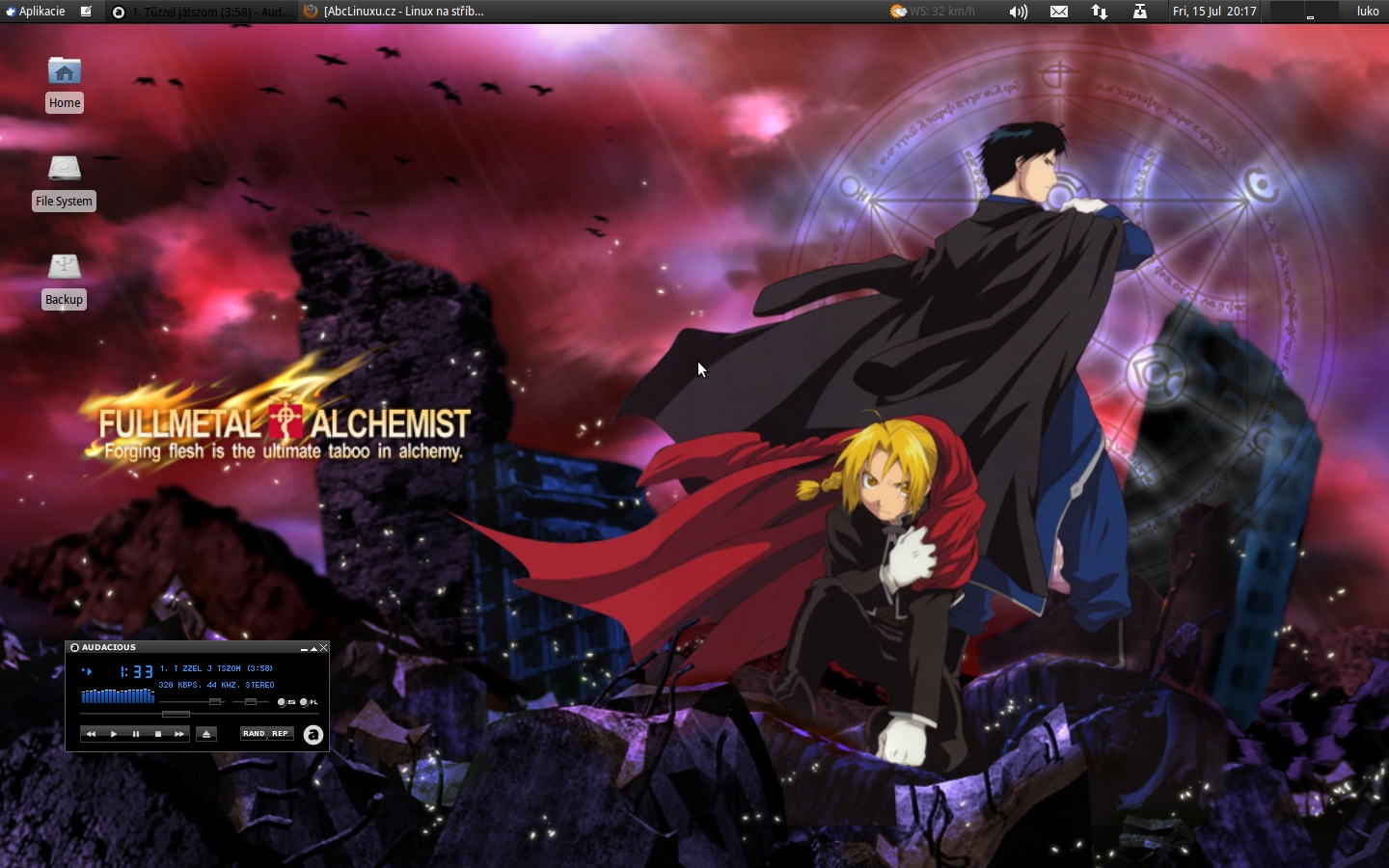
Task: Click the Audacious volume slider
Action: pyautogui.click(x=192, y=702)
